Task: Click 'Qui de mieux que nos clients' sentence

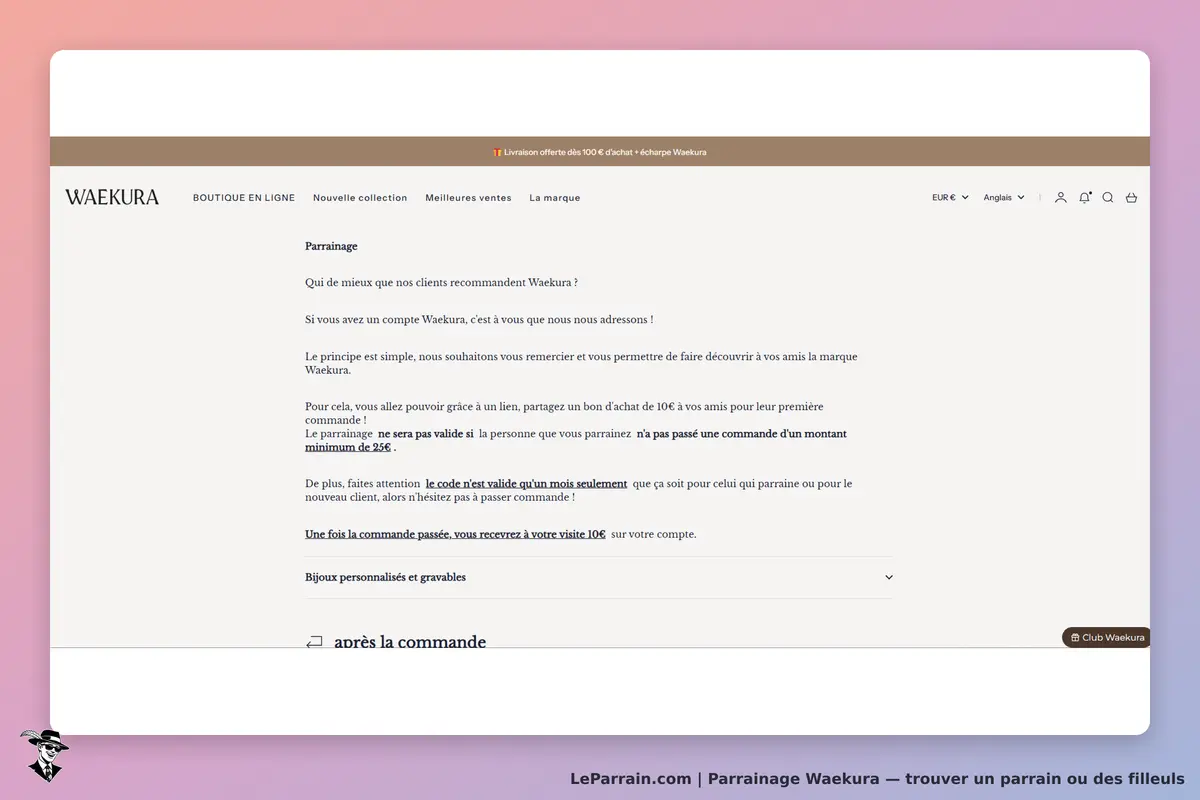Action: click(x=441, y=283)
